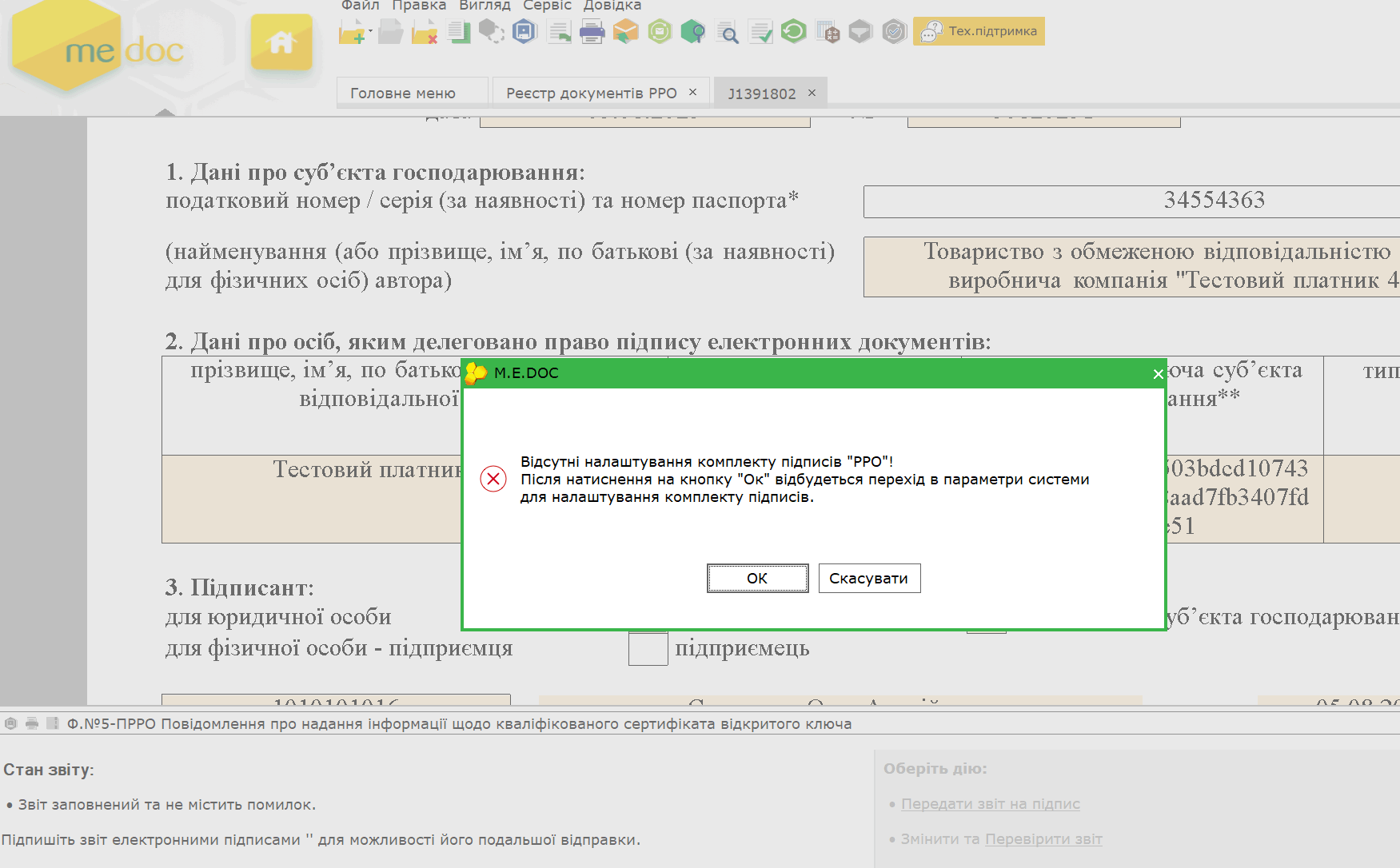Open the Тех.підтримка support button
The image size is (1400, 868).
(979, 31)
